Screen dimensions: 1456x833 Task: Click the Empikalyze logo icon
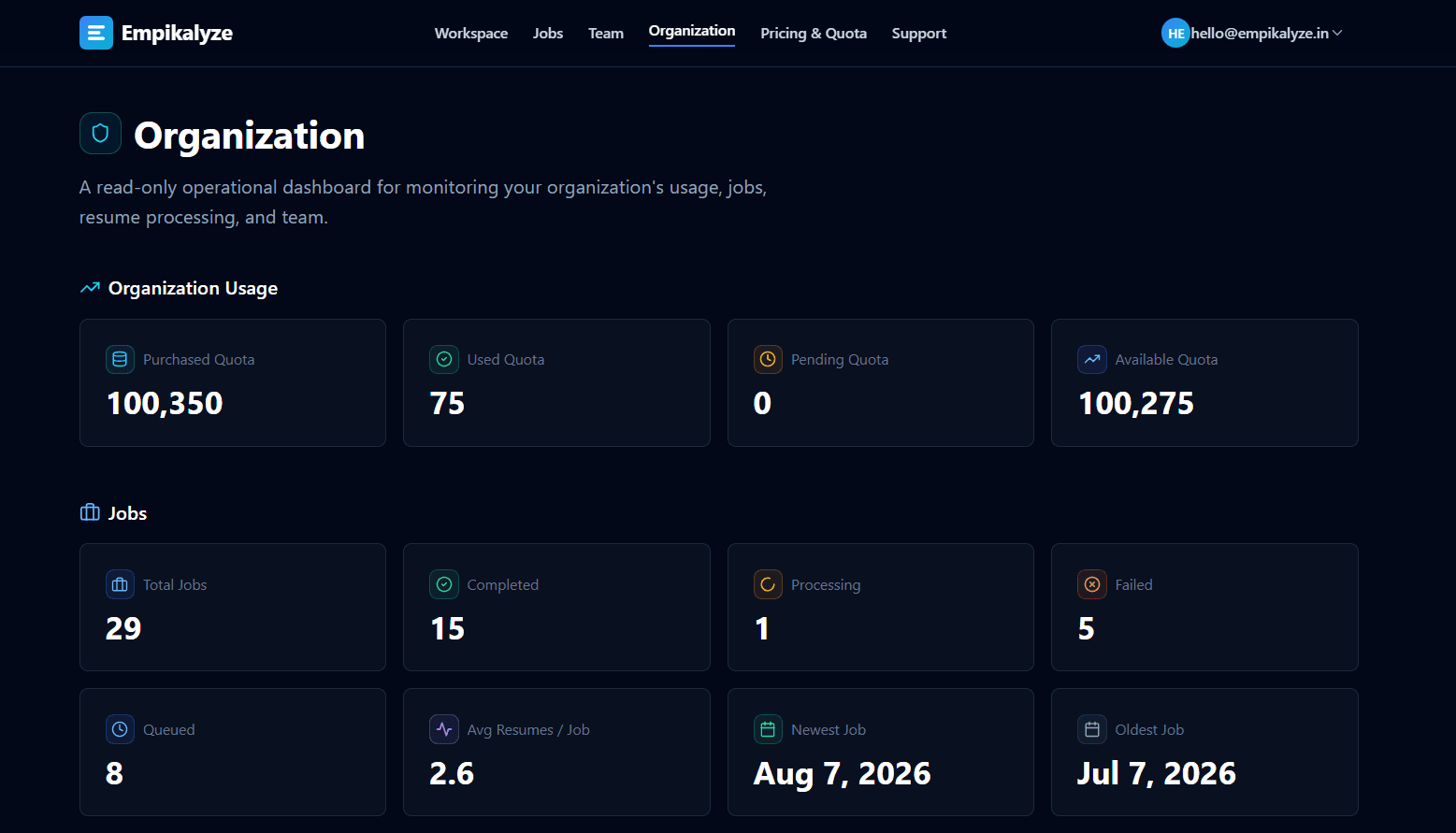click(x=96, y=33)
